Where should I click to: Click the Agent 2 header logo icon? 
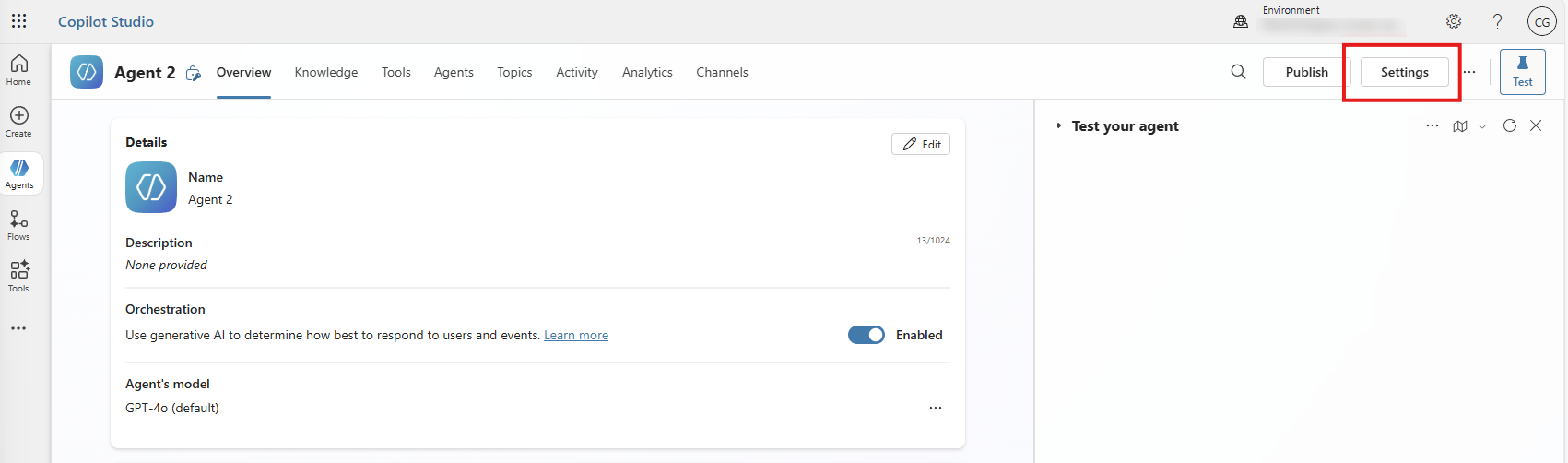coord(87,72)
